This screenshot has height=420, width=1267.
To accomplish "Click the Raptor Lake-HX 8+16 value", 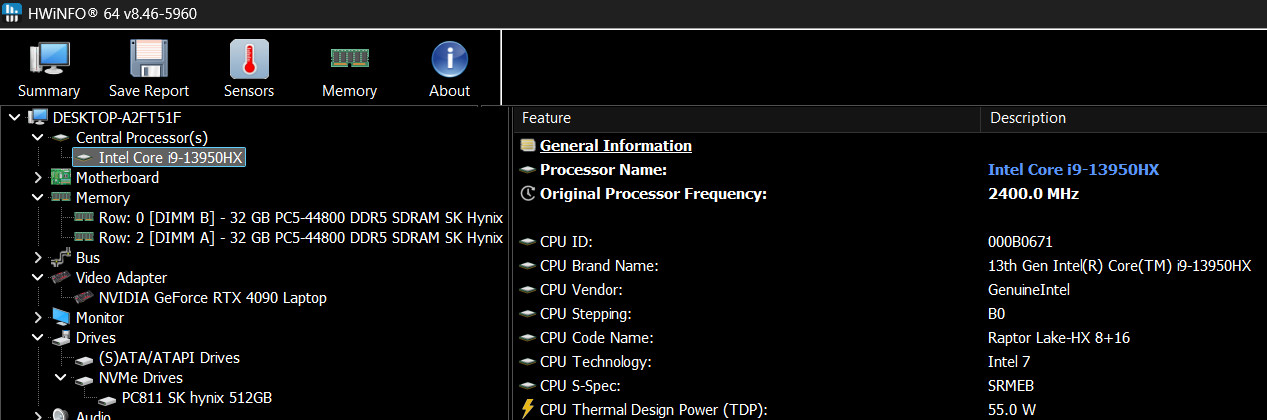I will (x=1058, y=338).
